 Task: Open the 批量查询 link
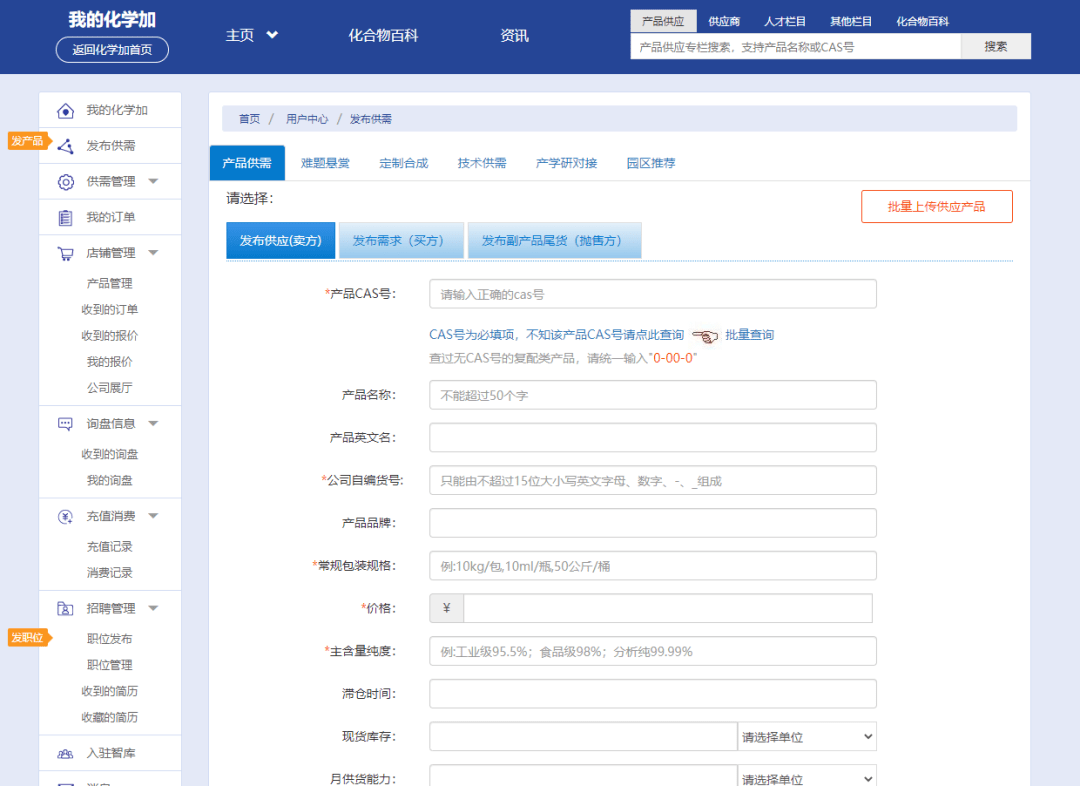[749, 335]
